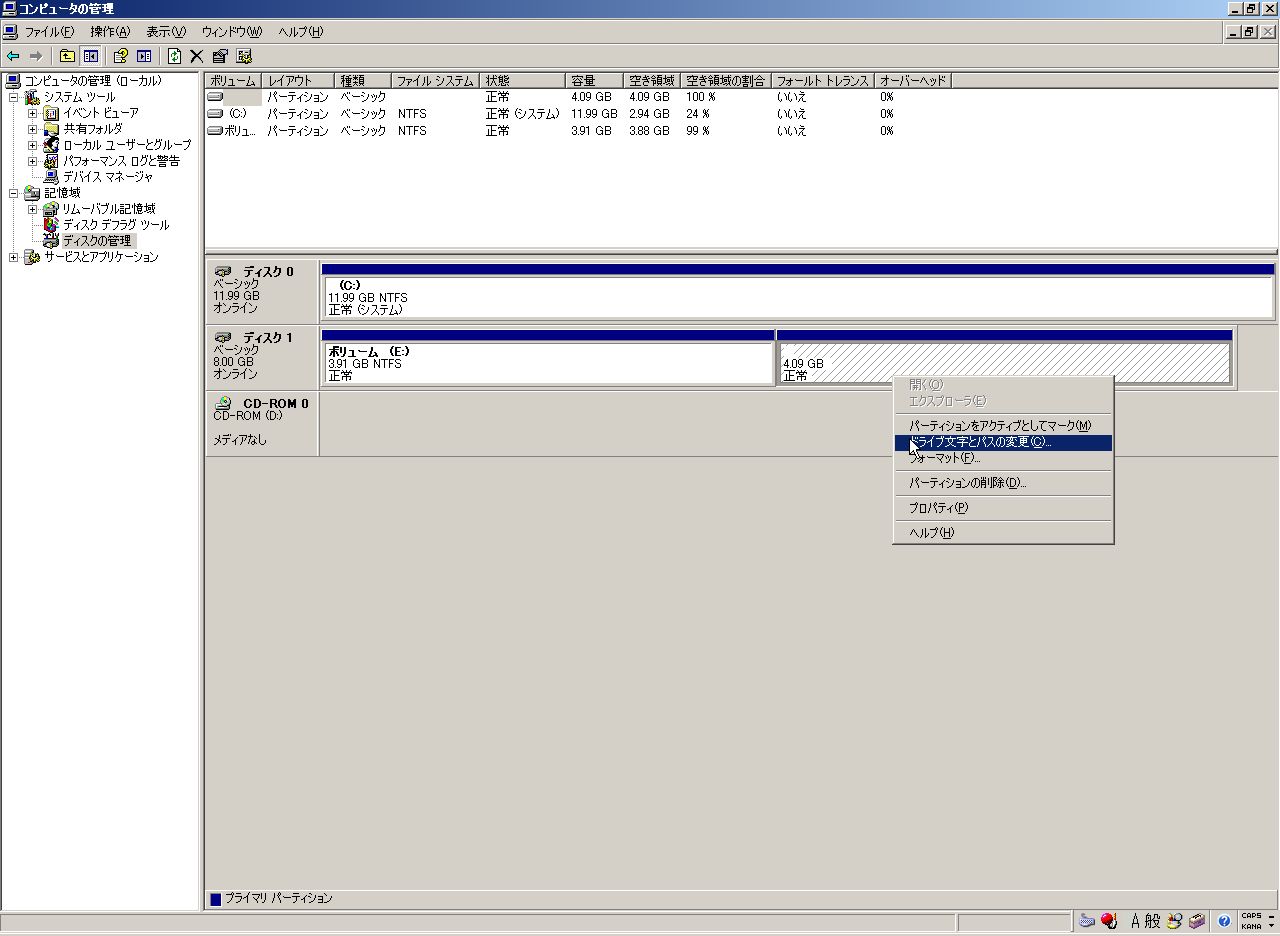Click the IME keyboard icon in language bar

[1087, 921]
